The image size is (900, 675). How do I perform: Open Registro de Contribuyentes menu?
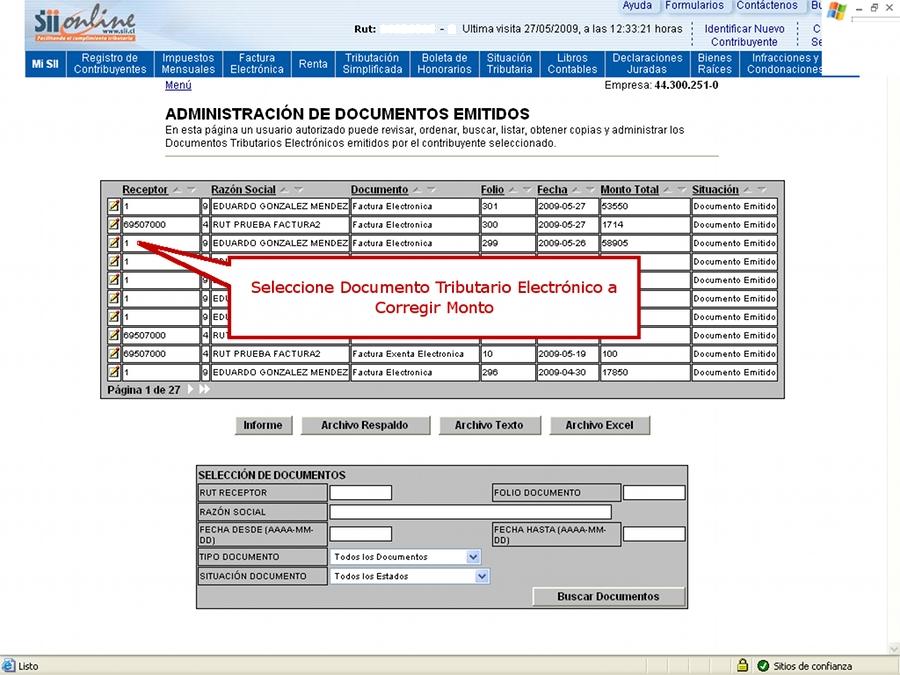point(110,64)
